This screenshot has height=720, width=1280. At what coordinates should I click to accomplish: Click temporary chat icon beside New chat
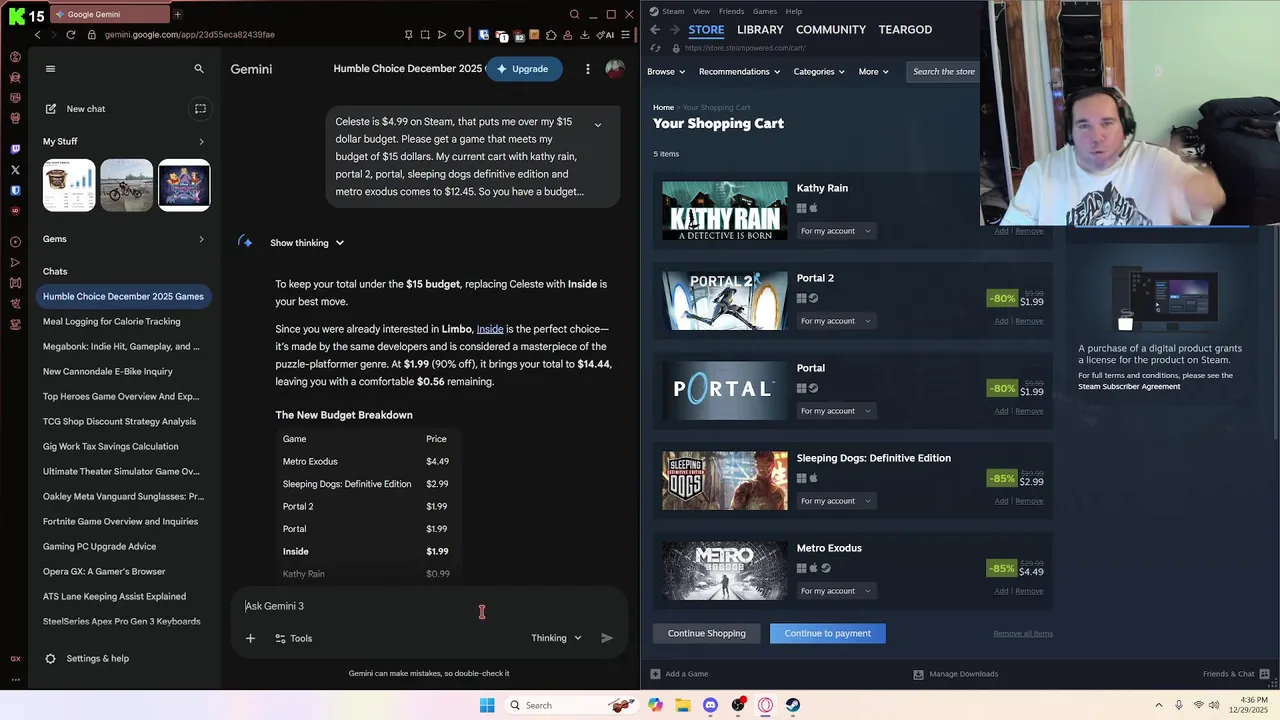click(200, 109)
